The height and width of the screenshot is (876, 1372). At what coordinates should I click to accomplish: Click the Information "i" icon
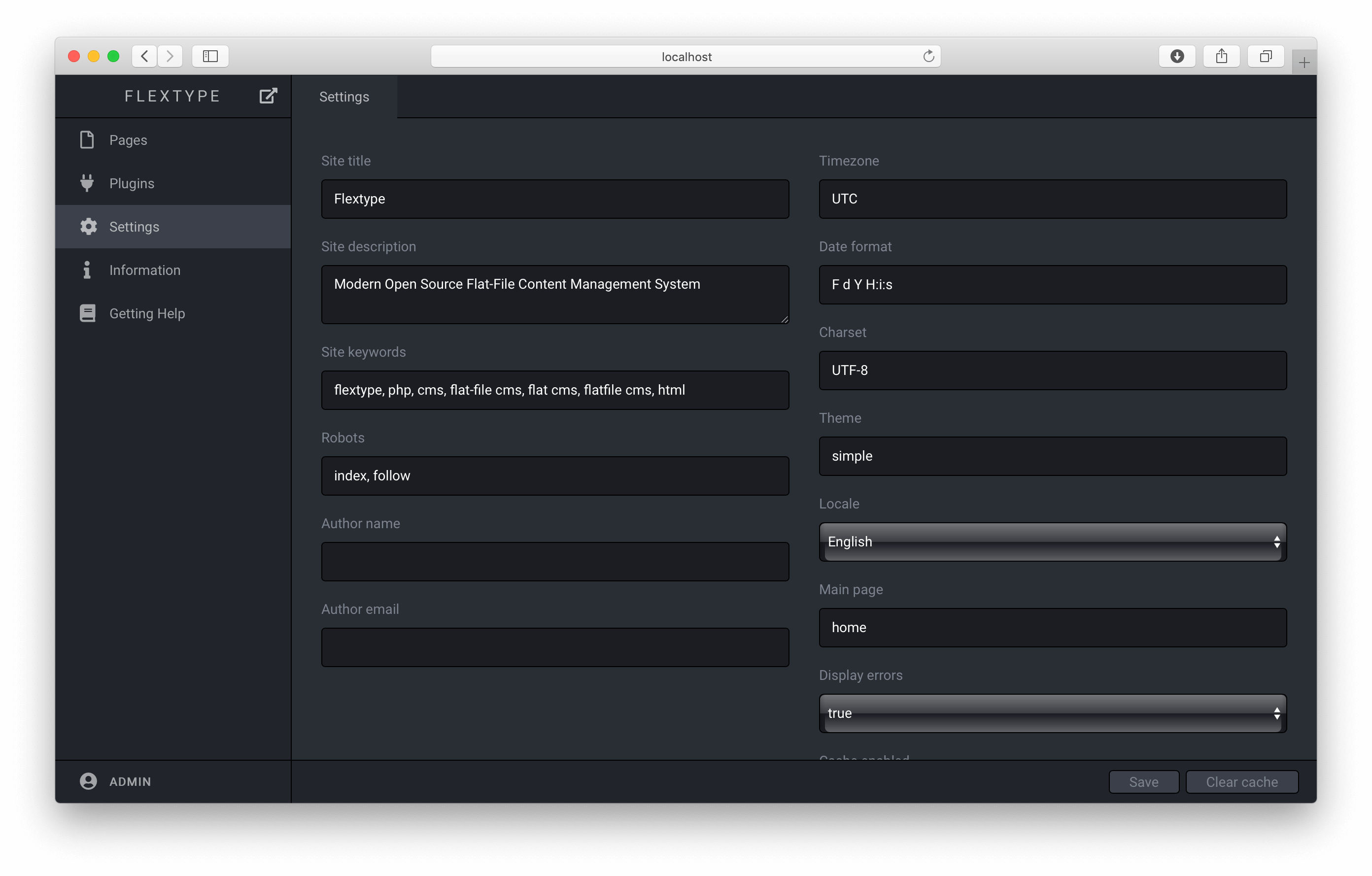click(87, 270)
